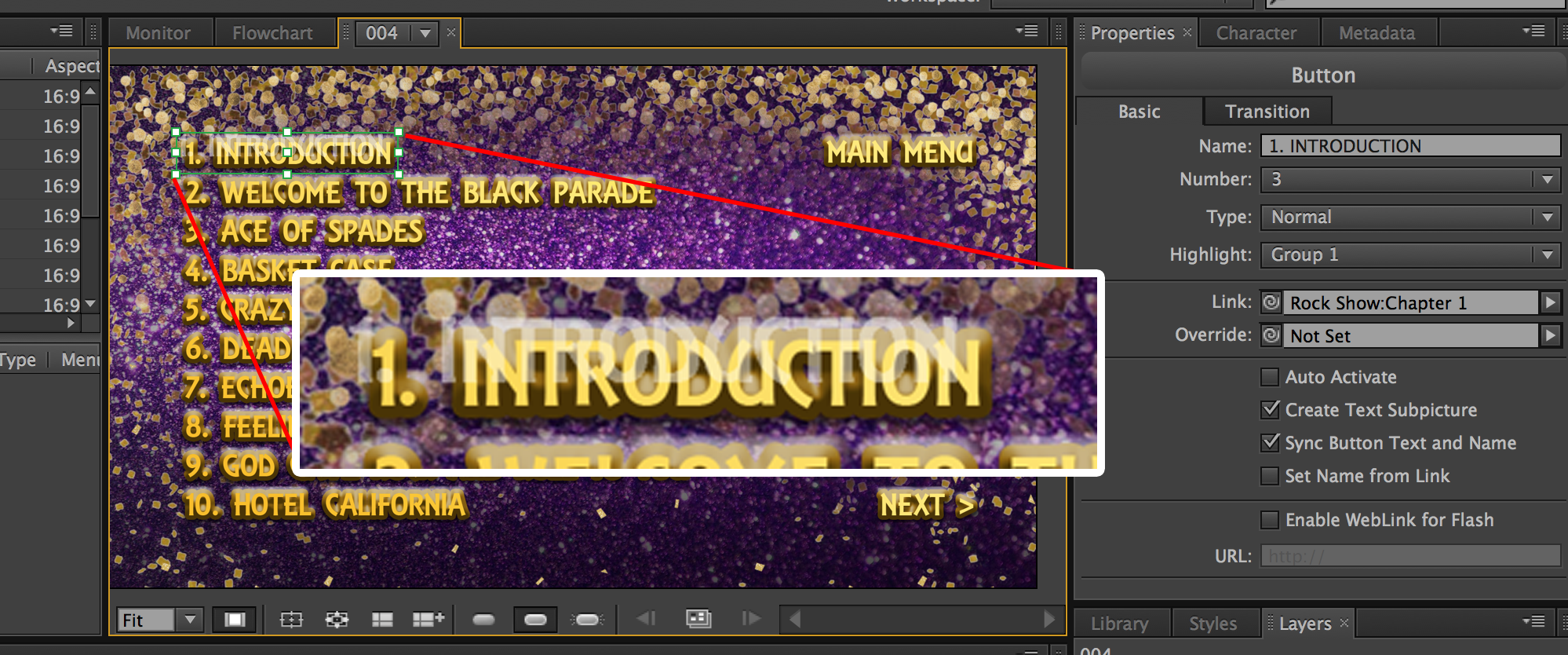The width and height of the screenshot is (1568, 655).
Task: Check the Set Name from Link box
Action: point(1269,476)
